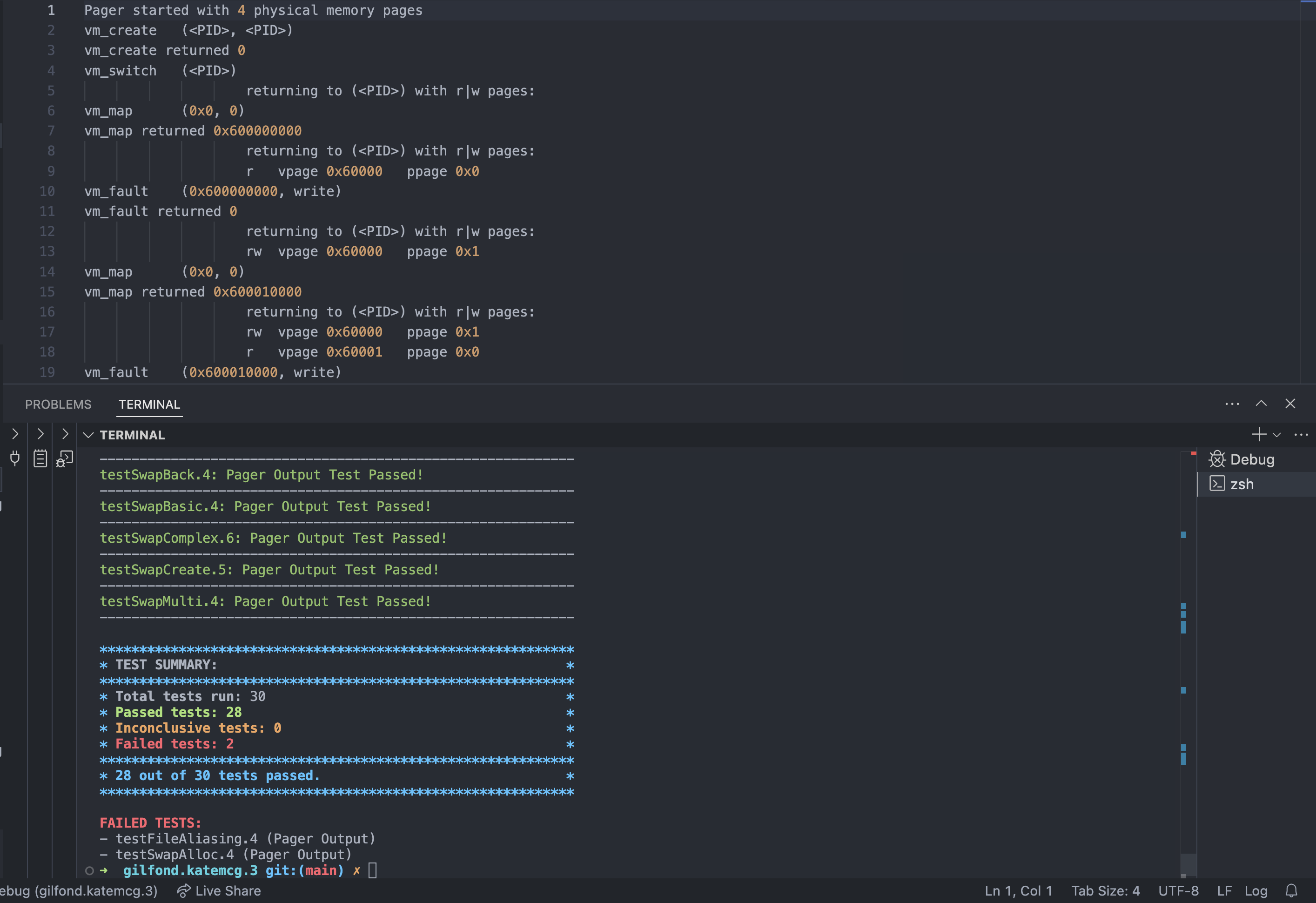The width and height of the screenshot is (1316, 903).
Task: Click the red marker atop terminal overview ruler
Action: (1193, 453)
